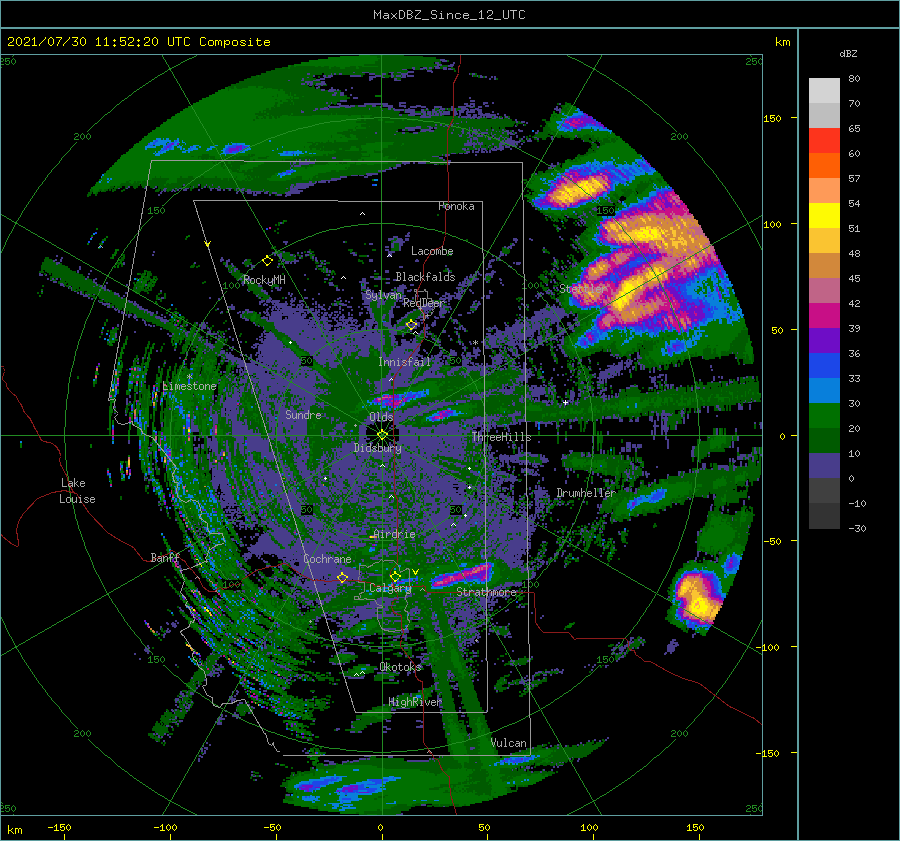Click the white plus marker northeast of ThreeHills

565,402
